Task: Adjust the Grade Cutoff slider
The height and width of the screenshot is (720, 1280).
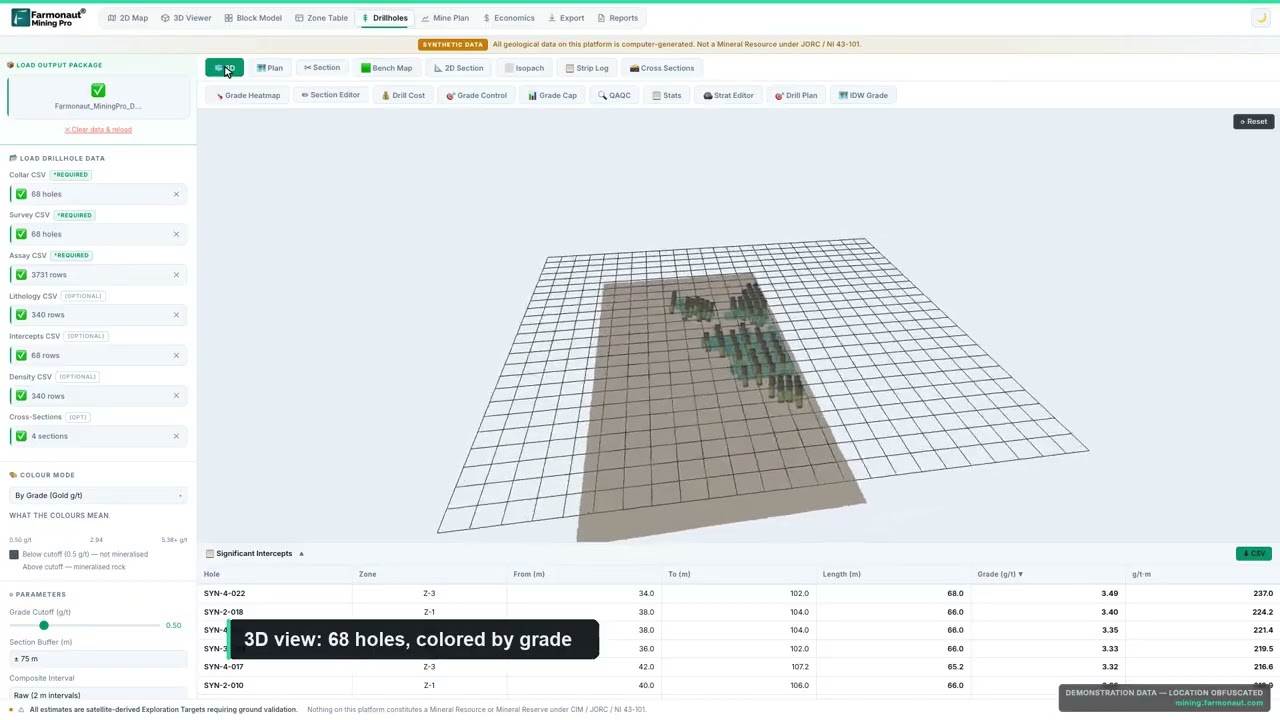Action: pyautogui.click(x=44, y=625)
